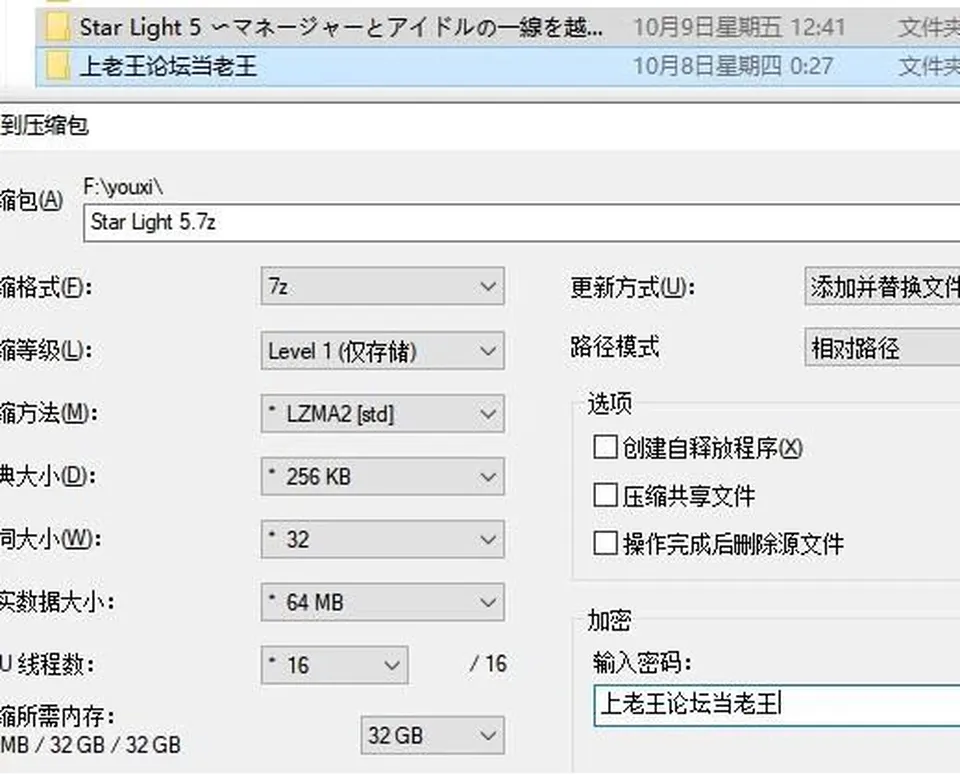This screenshot has height=775, width=960.
Task: Click the 上老王论坛当老王 folder icon
Action: click(57, 66)
